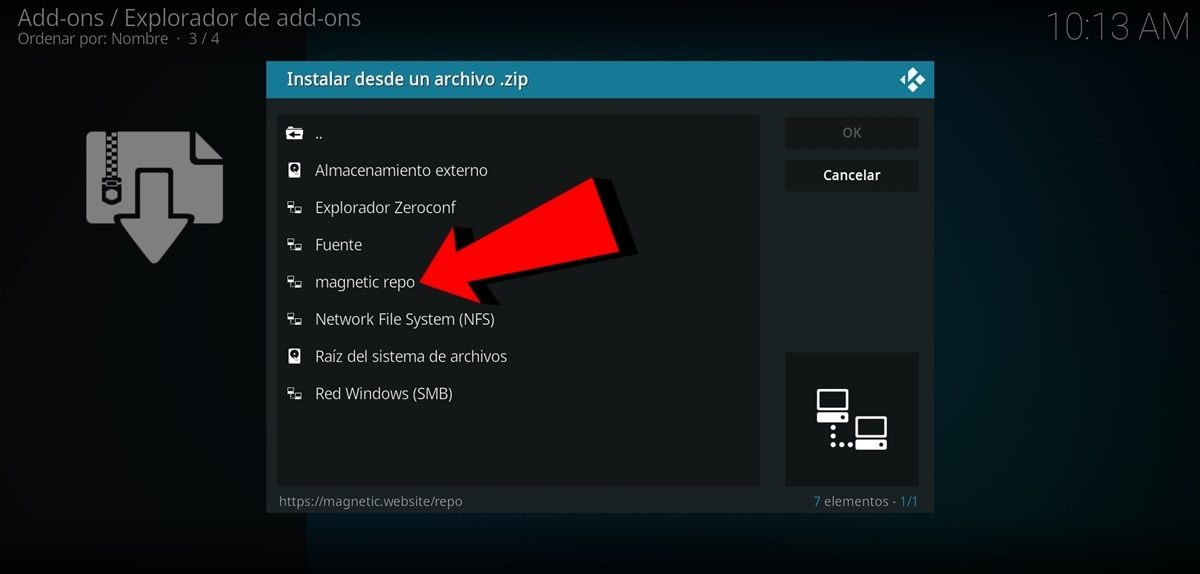Select the Almacenamiento externo entry
This screenshot has width=1200, height=574.
click(401, 171)
